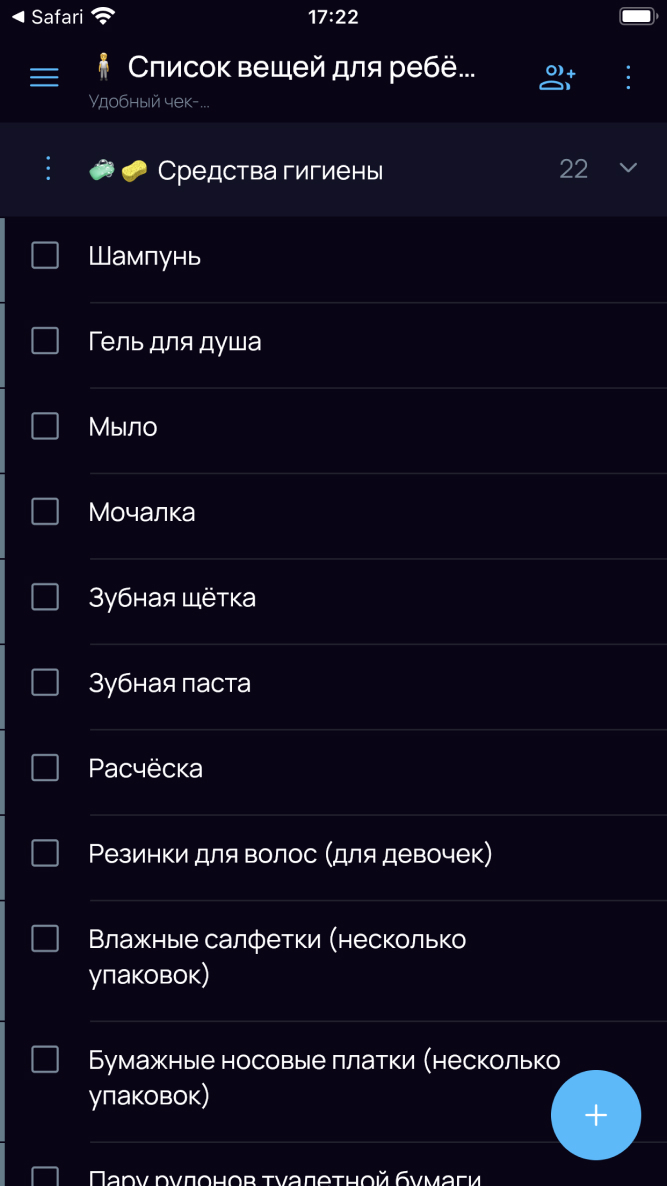The width and height of the screenshot is (667, 1186).
Task: Tick the Мыло checkbox
Action: pos(45,427)
